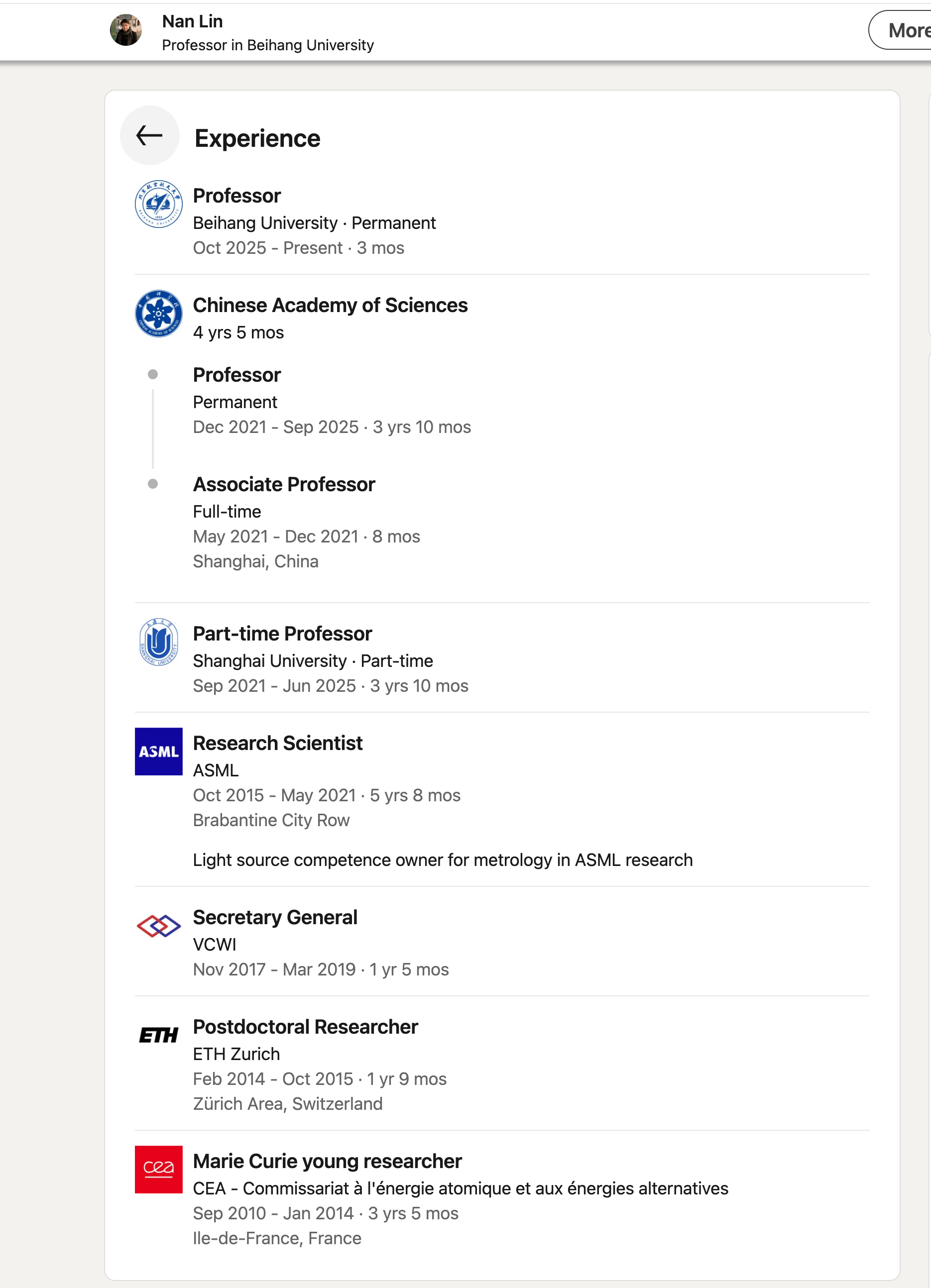The width and height of the screenshot is (931, 1288).
Task: Click the ETH Zurich logo
Action: tap(158, 1035)
